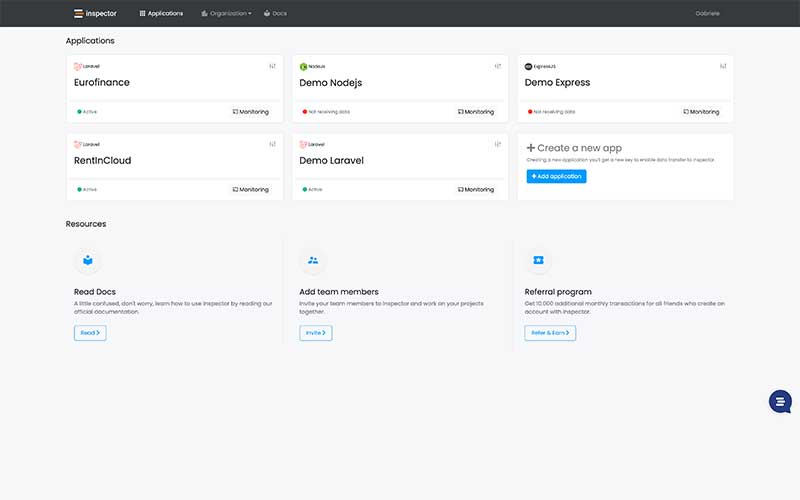Open Monitoring for Eurofinance
Screen dimensions: 800x500
click(x=251, y=112)
